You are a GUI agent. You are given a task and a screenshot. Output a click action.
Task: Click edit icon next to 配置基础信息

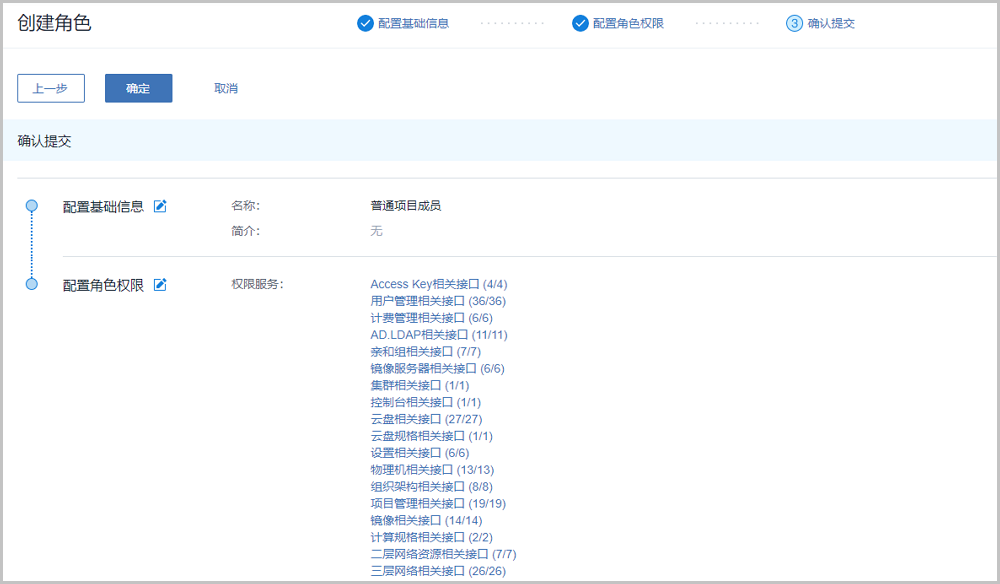[x=160, y=206]
